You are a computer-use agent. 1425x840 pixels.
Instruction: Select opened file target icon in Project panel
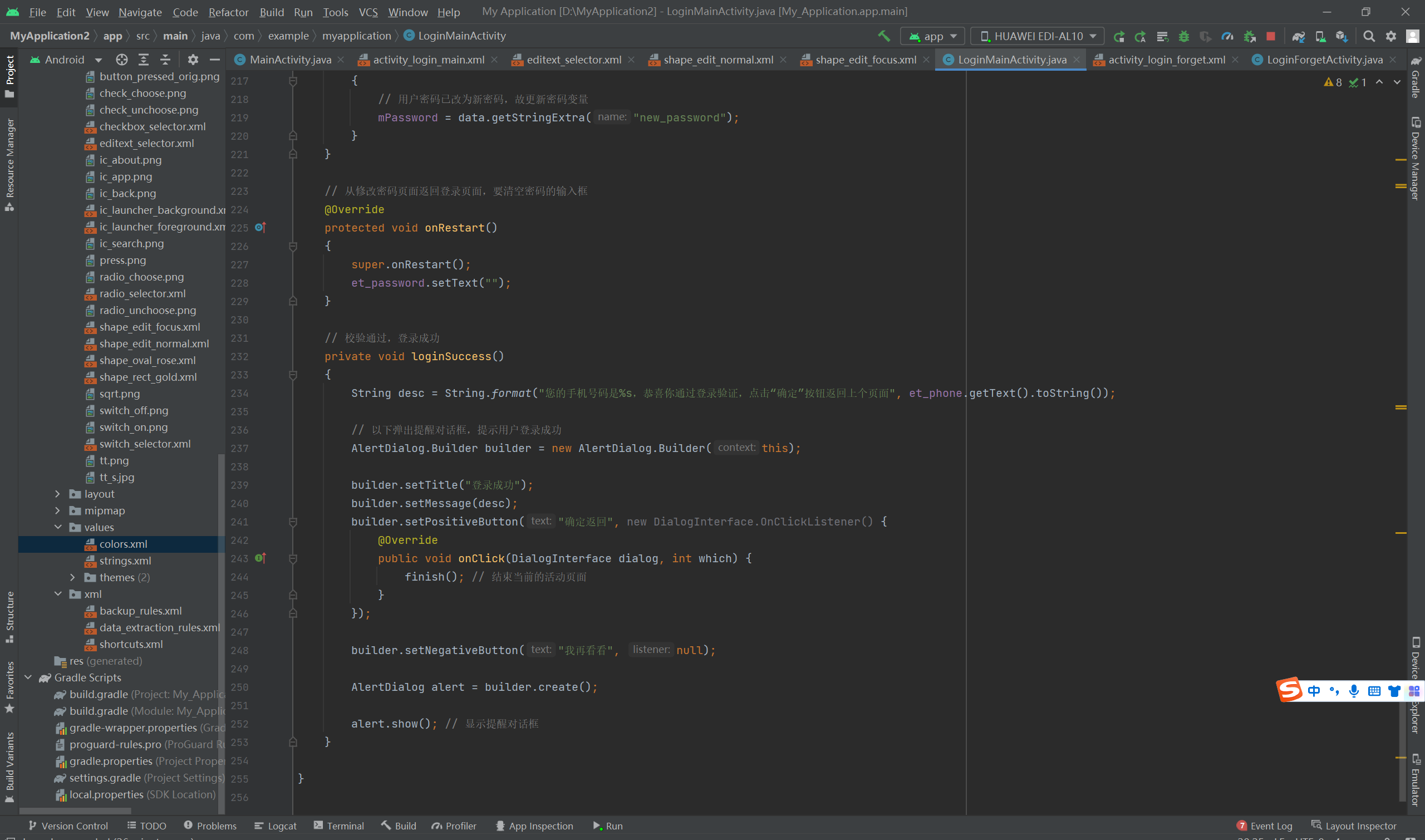(122, 60)
